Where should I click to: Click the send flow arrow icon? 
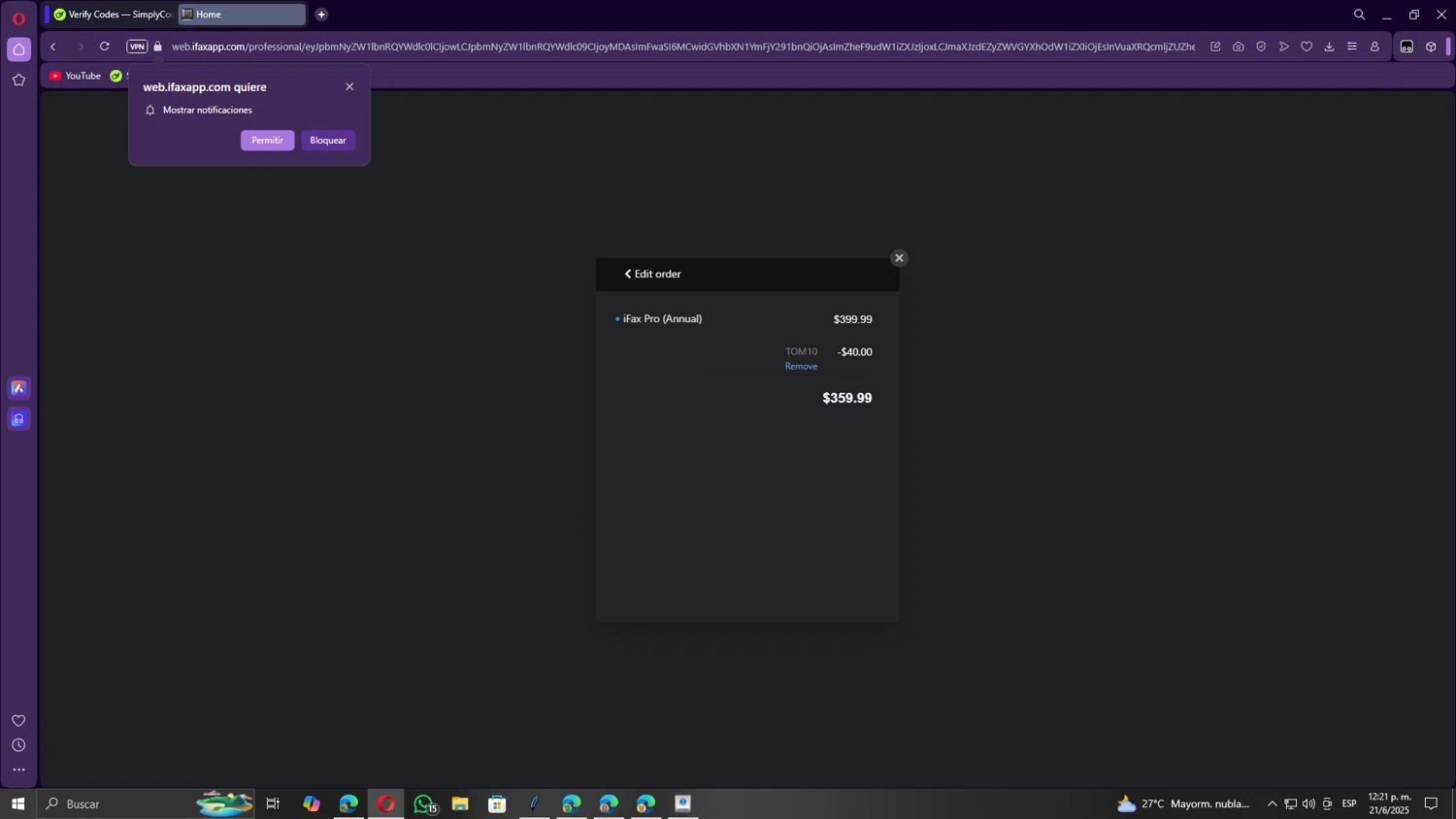point(1284,47)
